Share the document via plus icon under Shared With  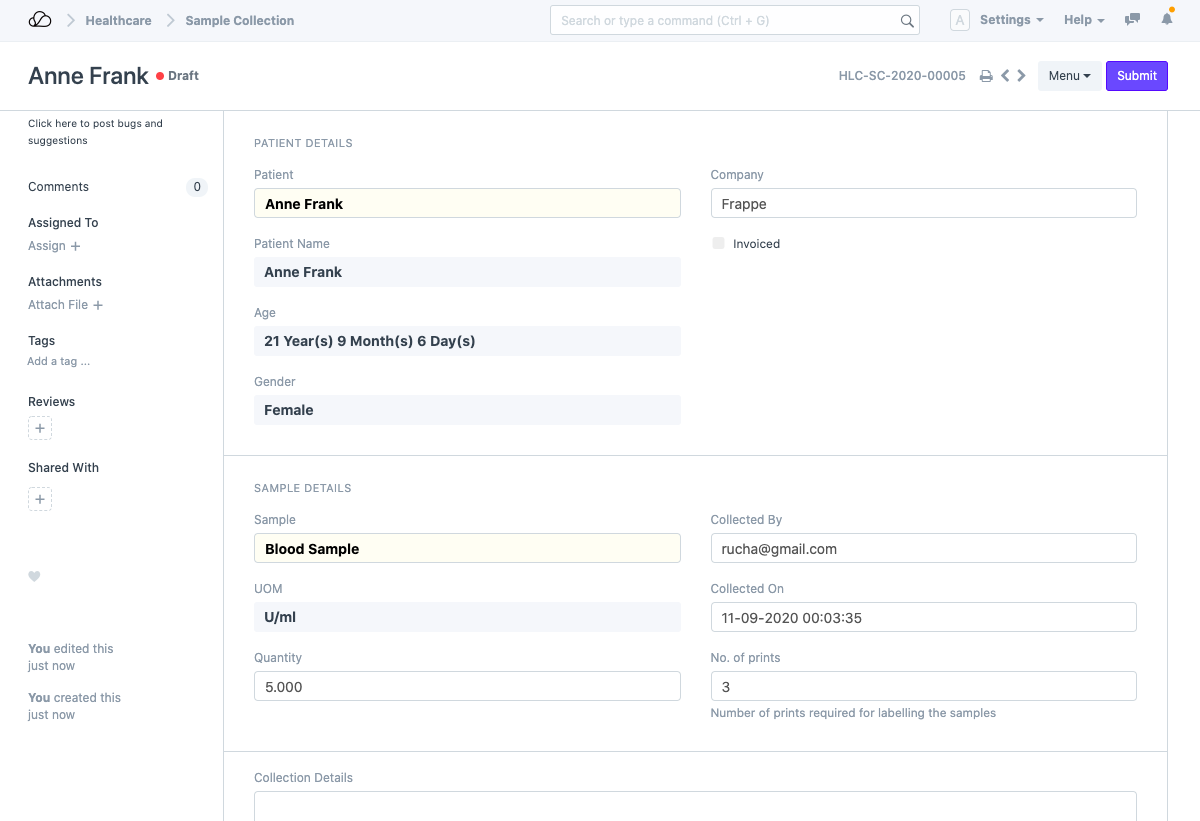40,498
